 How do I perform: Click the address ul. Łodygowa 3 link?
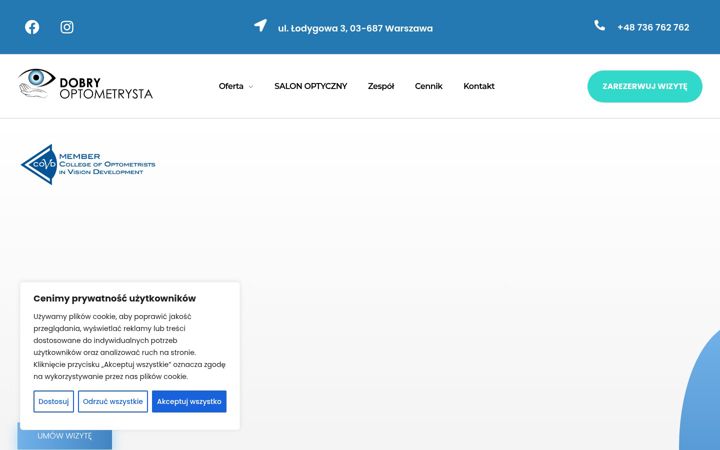355,28
